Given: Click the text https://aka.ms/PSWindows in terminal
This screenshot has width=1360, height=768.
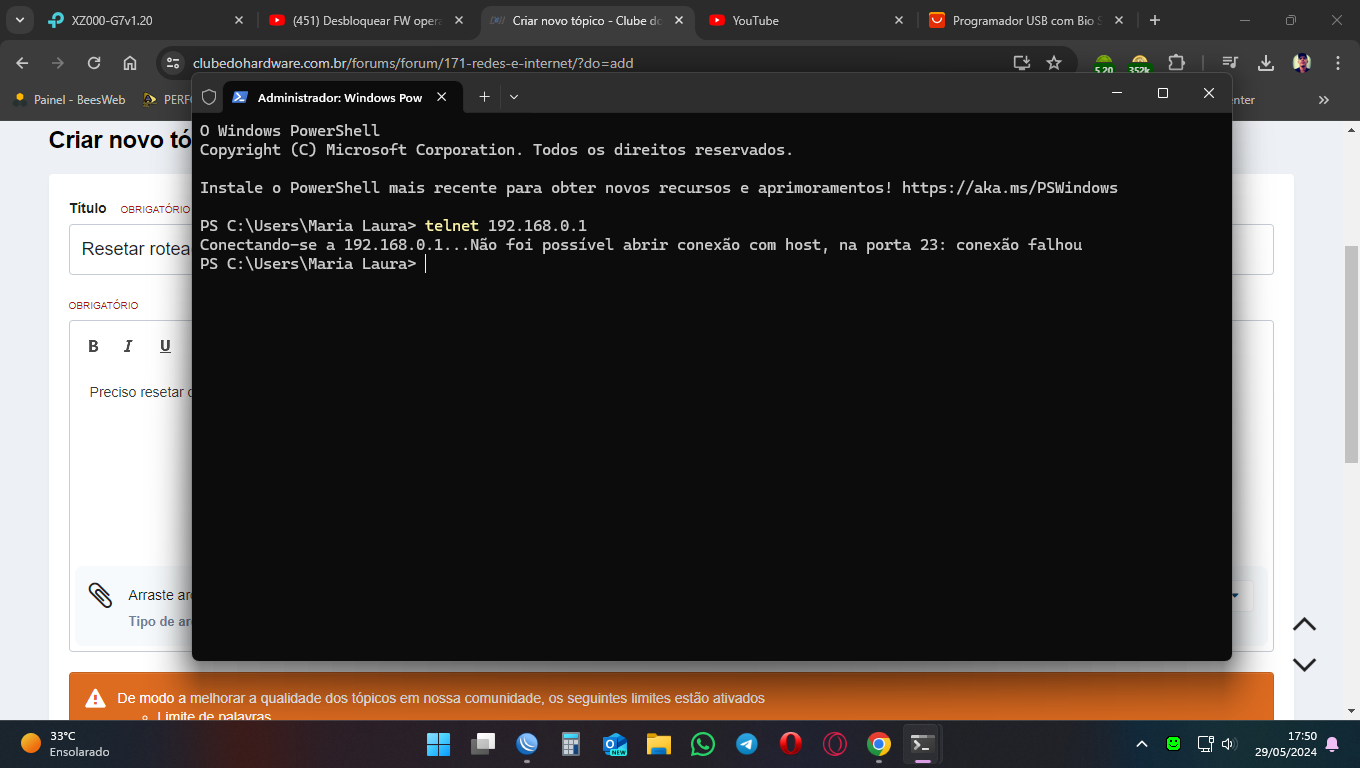Looking at the screenshot, I should click(1009, 188).
